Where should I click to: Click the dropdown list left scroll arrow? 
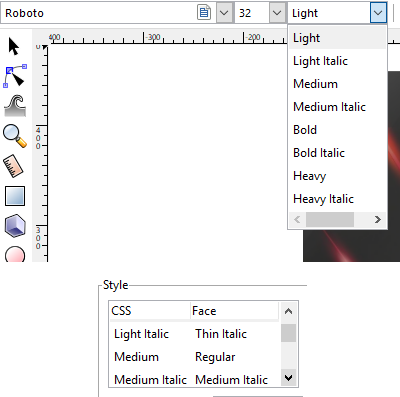(297, 219)
